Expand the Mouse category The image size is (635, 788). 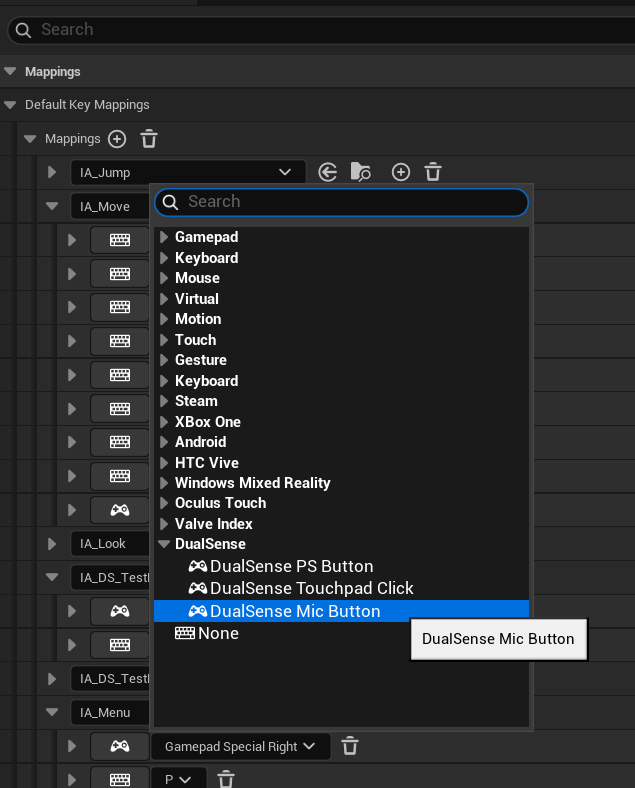click(164, 278)
